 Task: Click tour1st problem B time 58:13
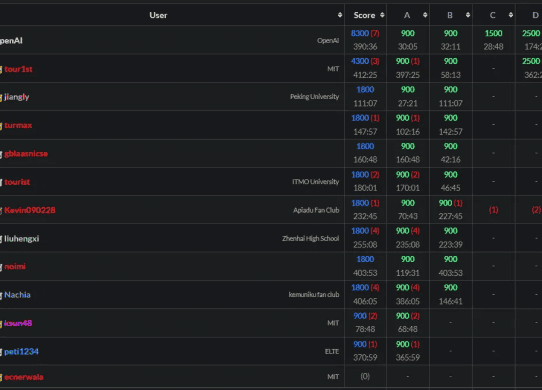tap(450, 75)
